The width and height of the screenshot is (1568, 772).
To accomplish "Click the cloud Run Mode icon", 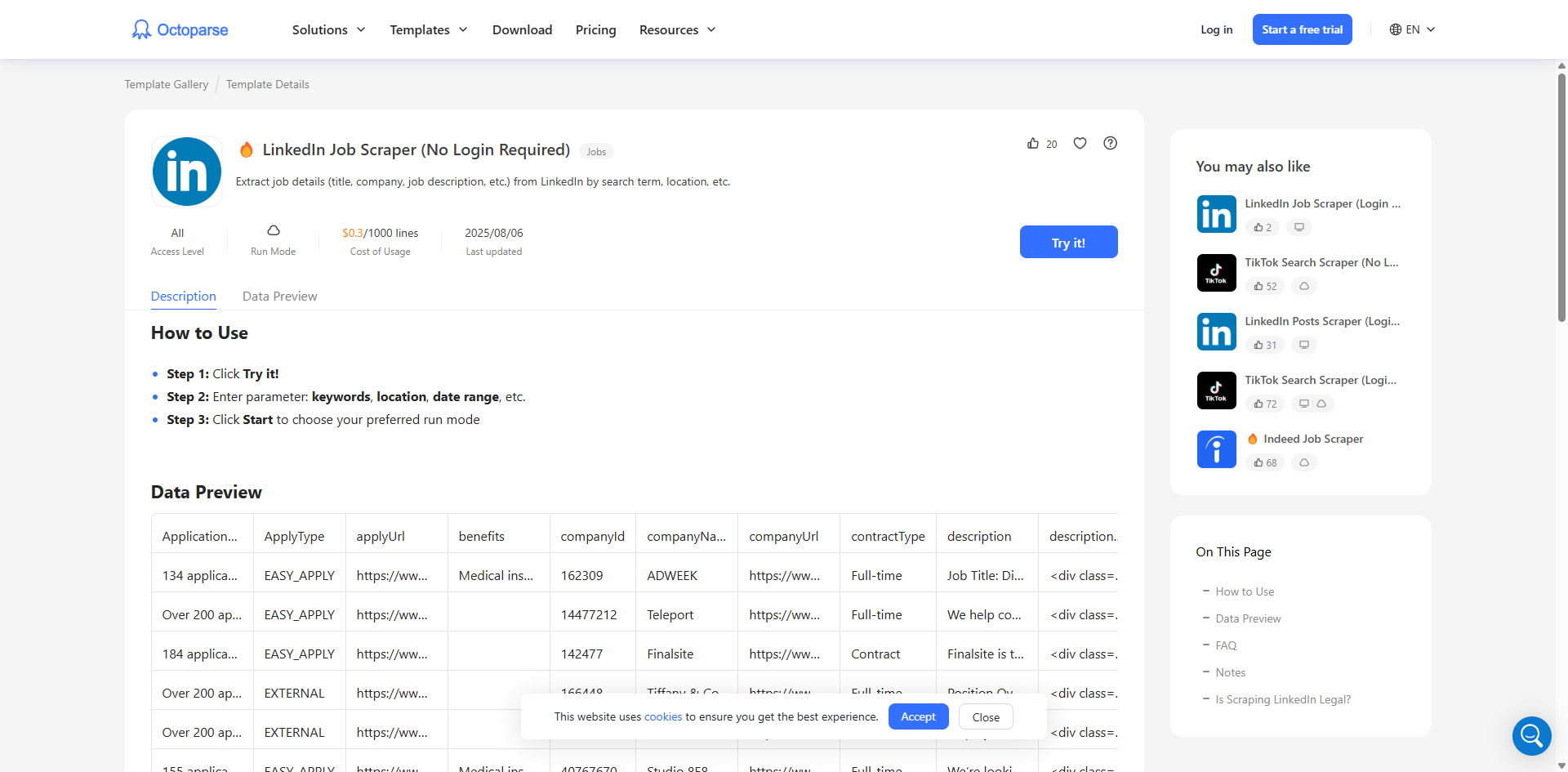I will (x=274, y=231).
